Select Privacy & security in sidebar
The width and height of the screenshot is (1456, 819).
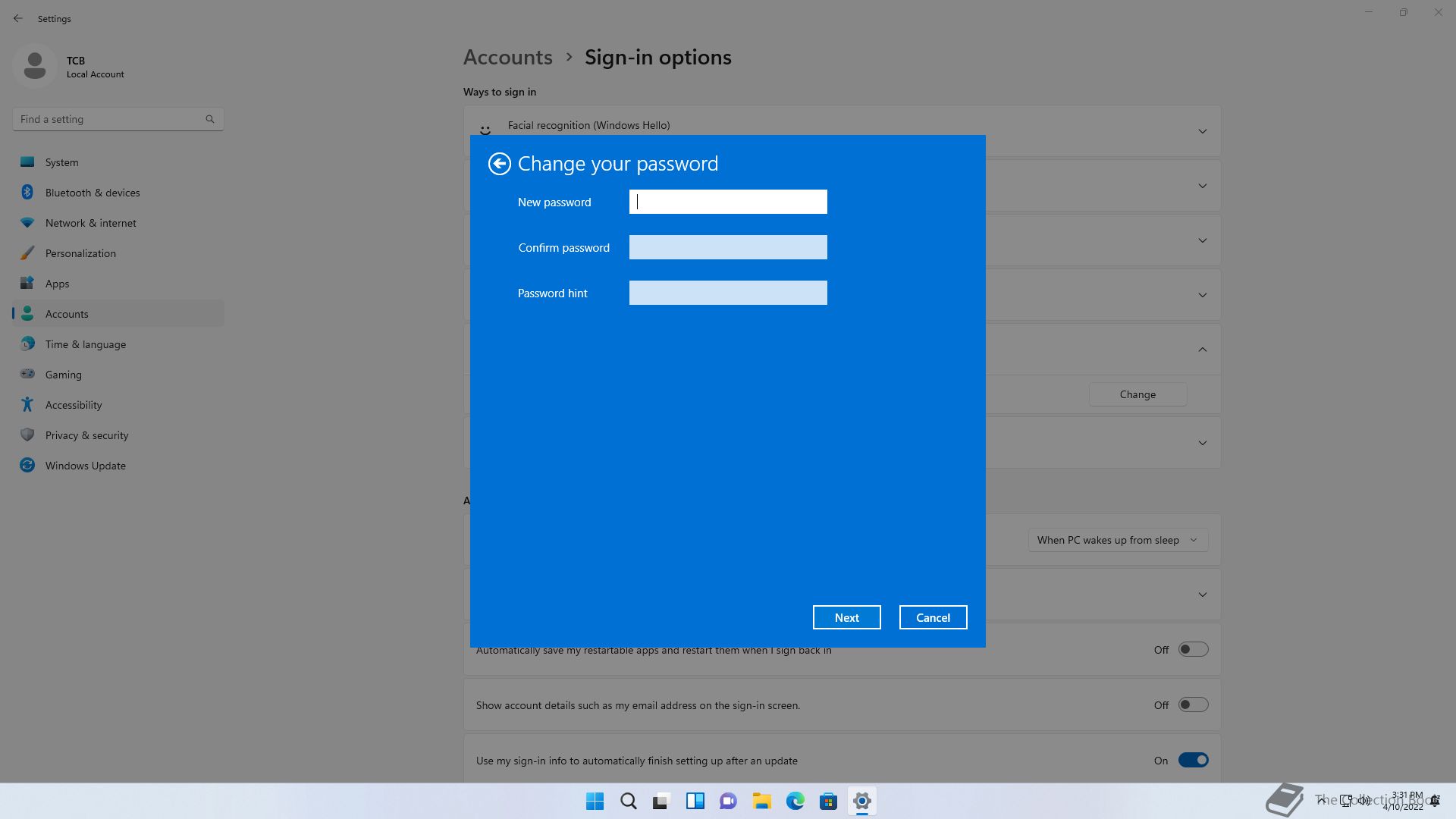tap(86, 435)
